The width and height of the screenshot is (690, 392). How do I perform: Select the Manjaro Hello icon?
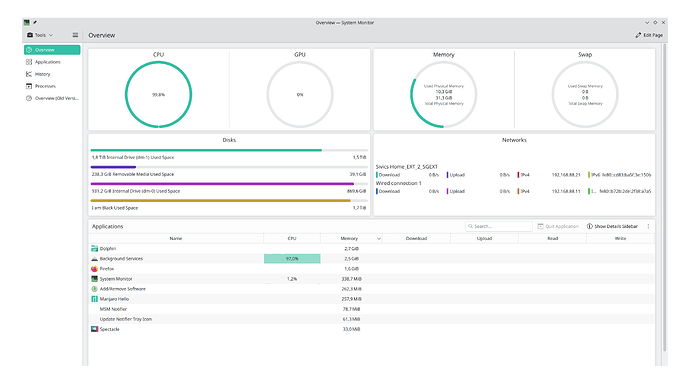click(x=94, y=299)
